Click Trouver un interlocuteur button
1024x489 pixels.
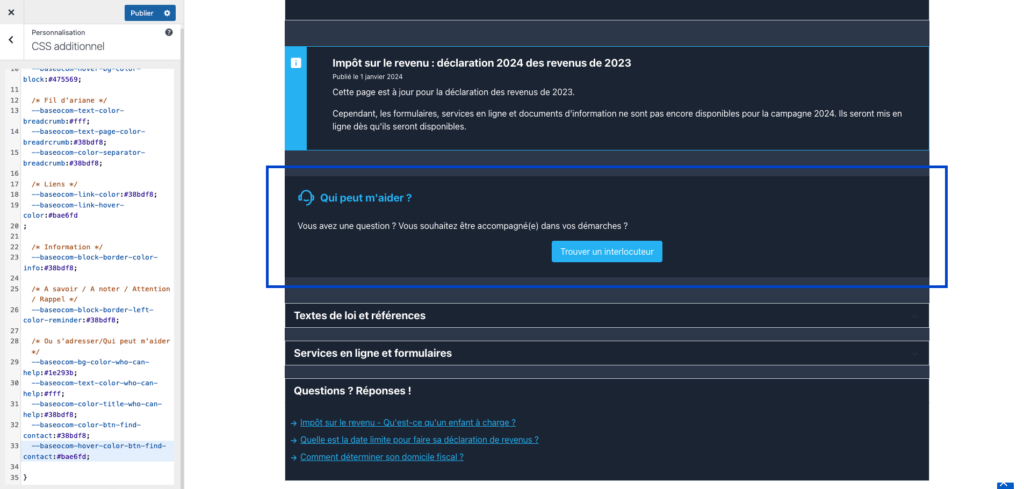click(606, 252)
